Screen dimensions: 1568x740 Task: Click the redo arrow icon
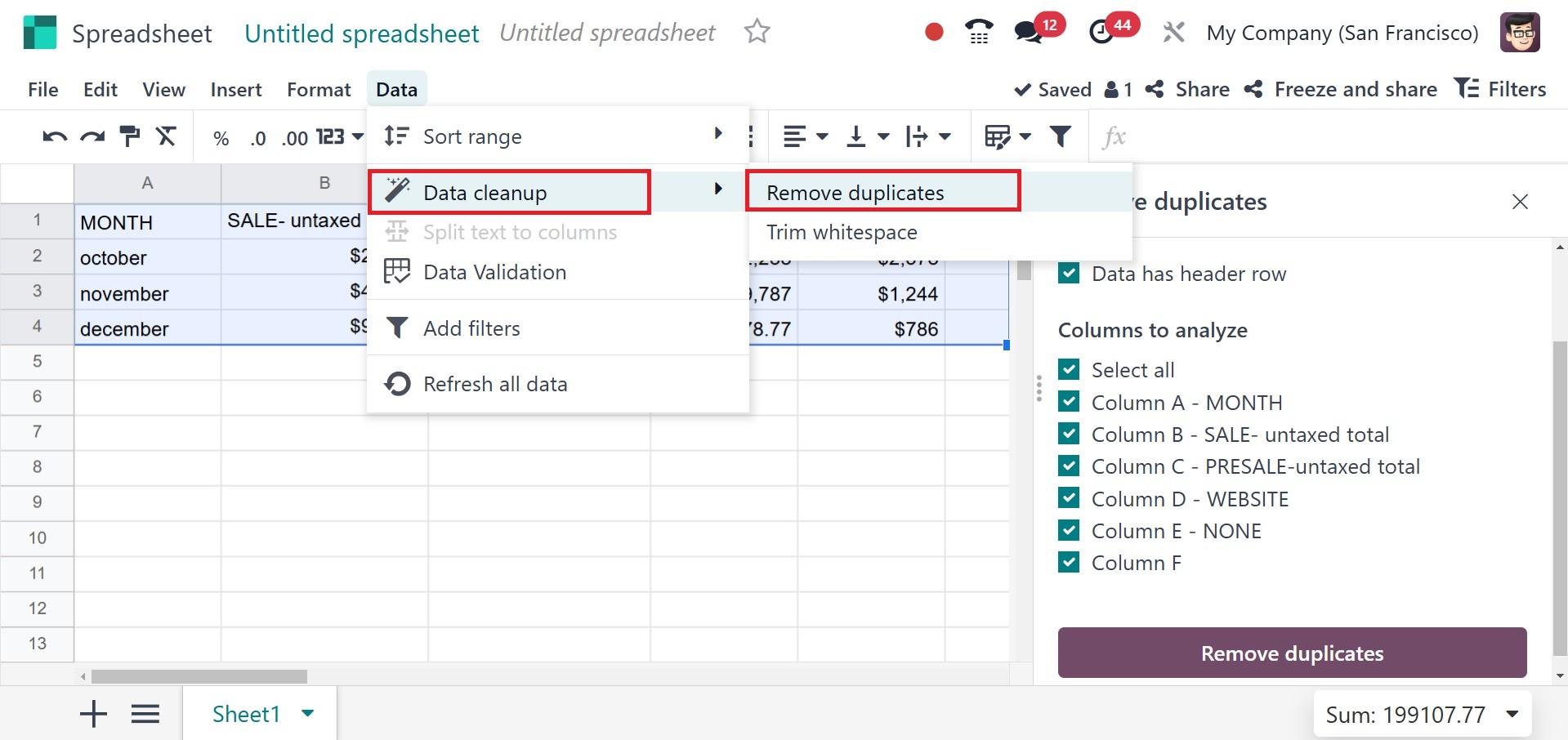point(92,137)
